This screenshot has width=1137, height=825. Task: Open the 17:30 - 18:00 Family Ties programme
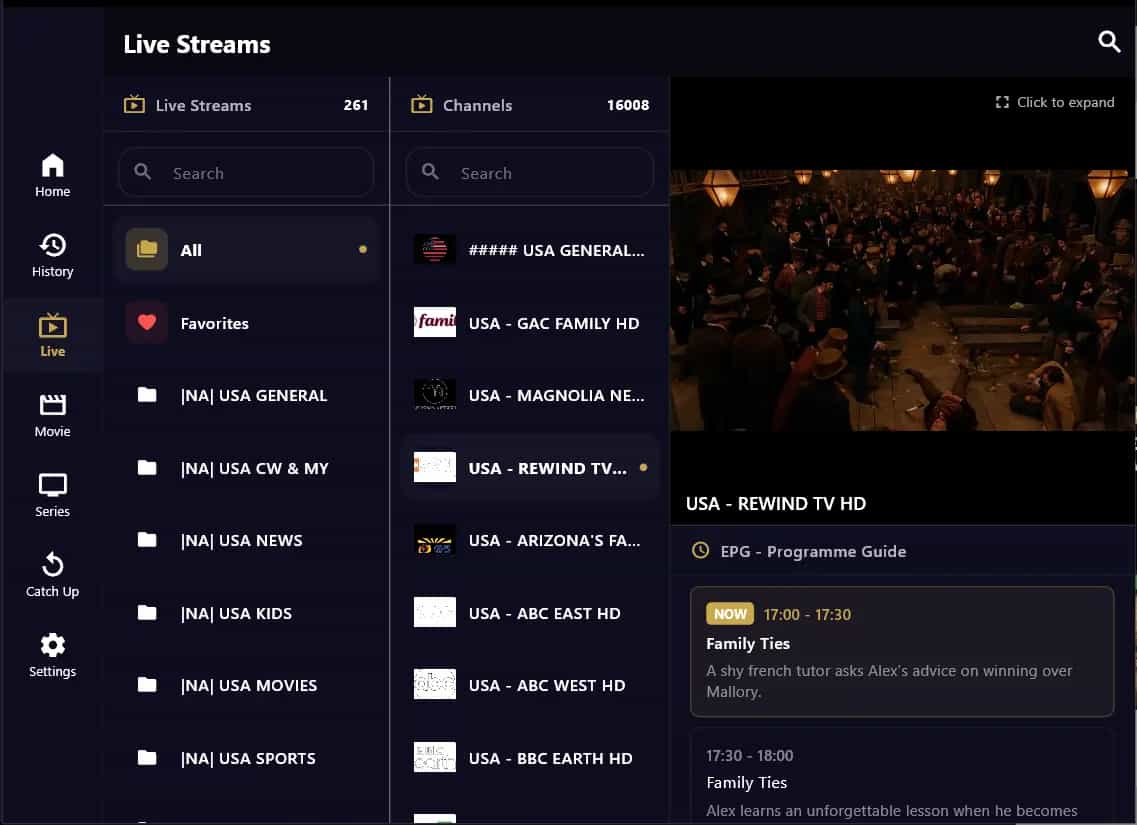(x=902, y=776)
